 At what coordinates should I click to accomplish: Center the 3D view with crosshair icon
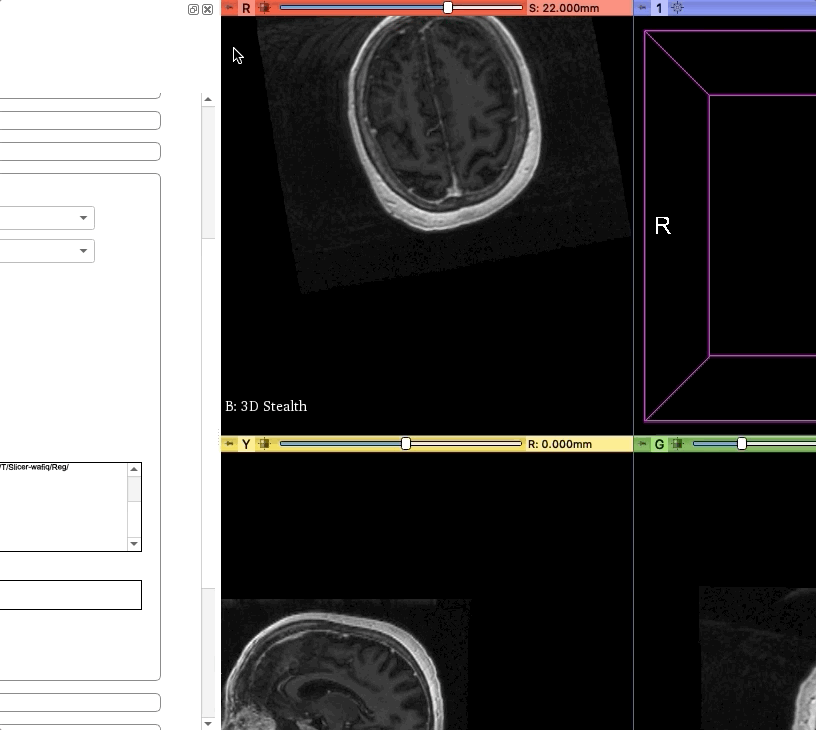point(677,8)
